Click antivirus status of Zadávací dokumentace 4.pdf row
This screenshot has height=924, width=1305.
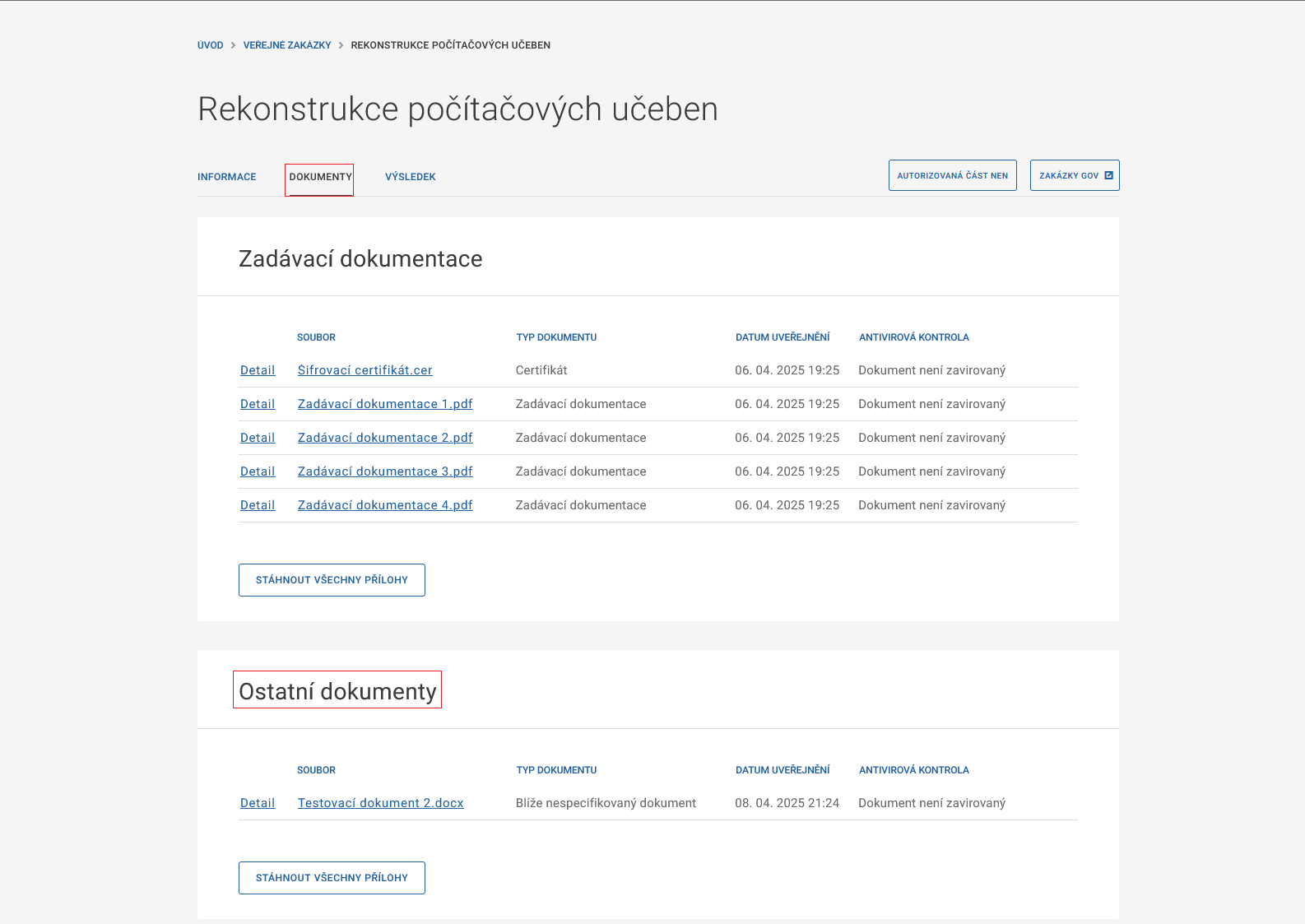(932, 505)
